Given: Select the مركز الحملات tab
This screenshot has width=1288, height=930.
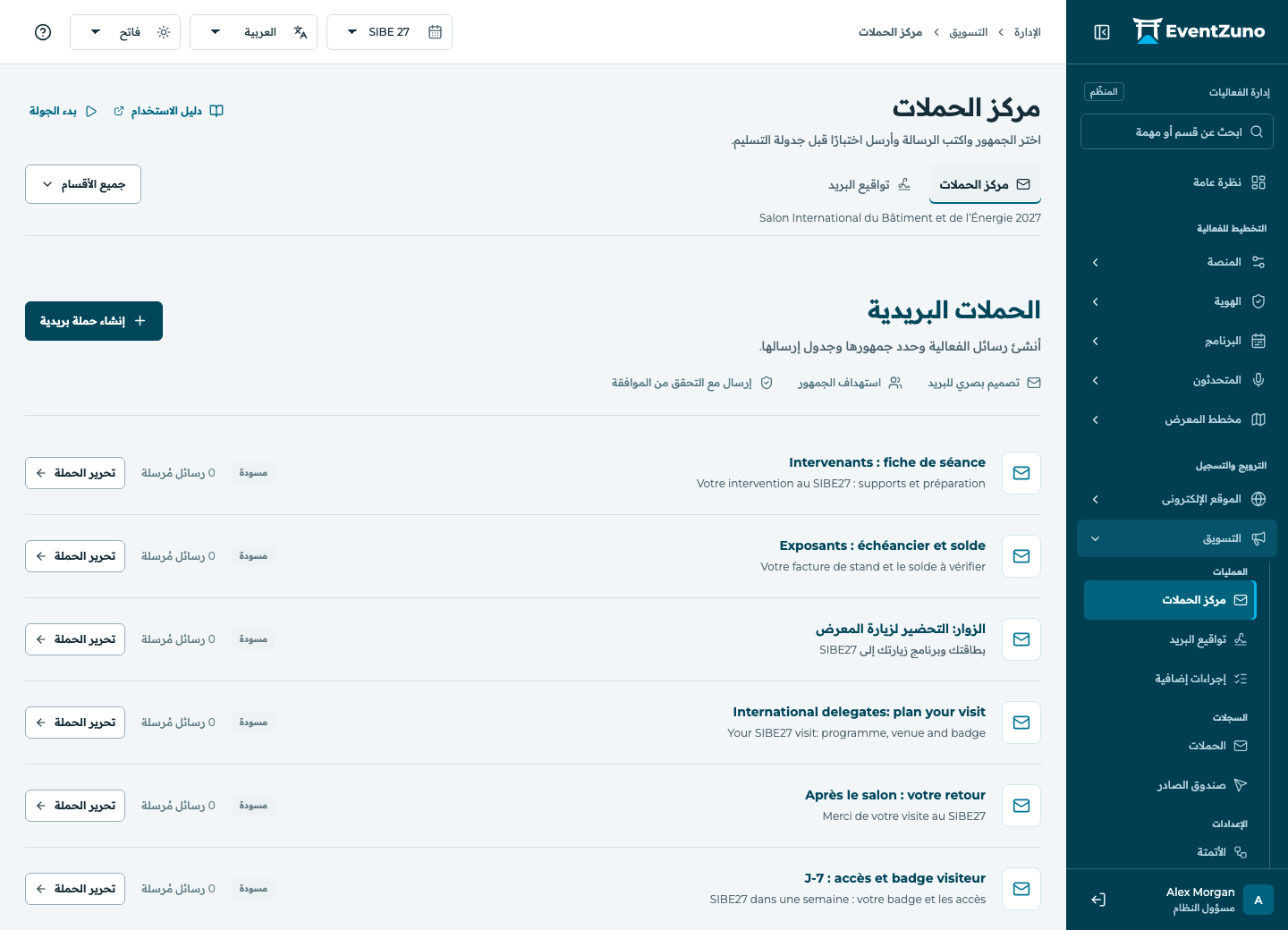Looking at the screenshot, I should (x=985, y=184).
